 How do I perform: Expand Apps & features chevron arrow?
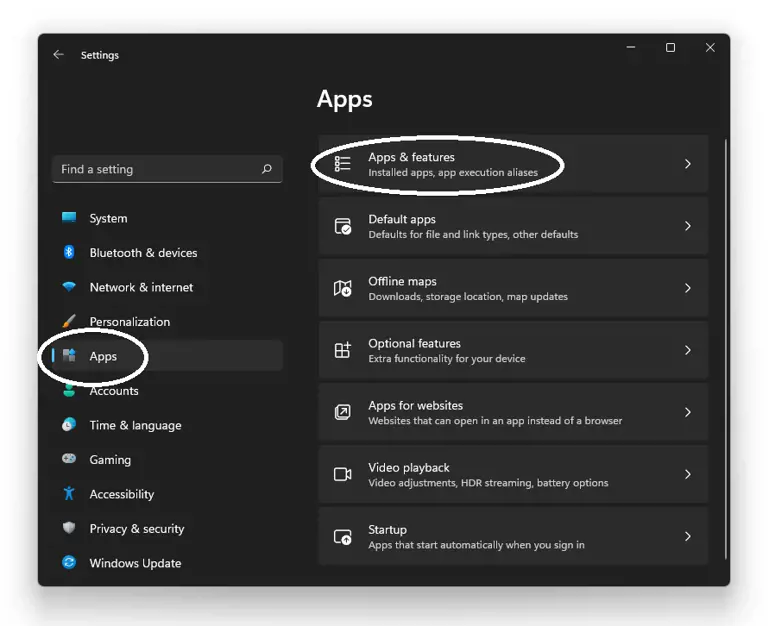687,164
